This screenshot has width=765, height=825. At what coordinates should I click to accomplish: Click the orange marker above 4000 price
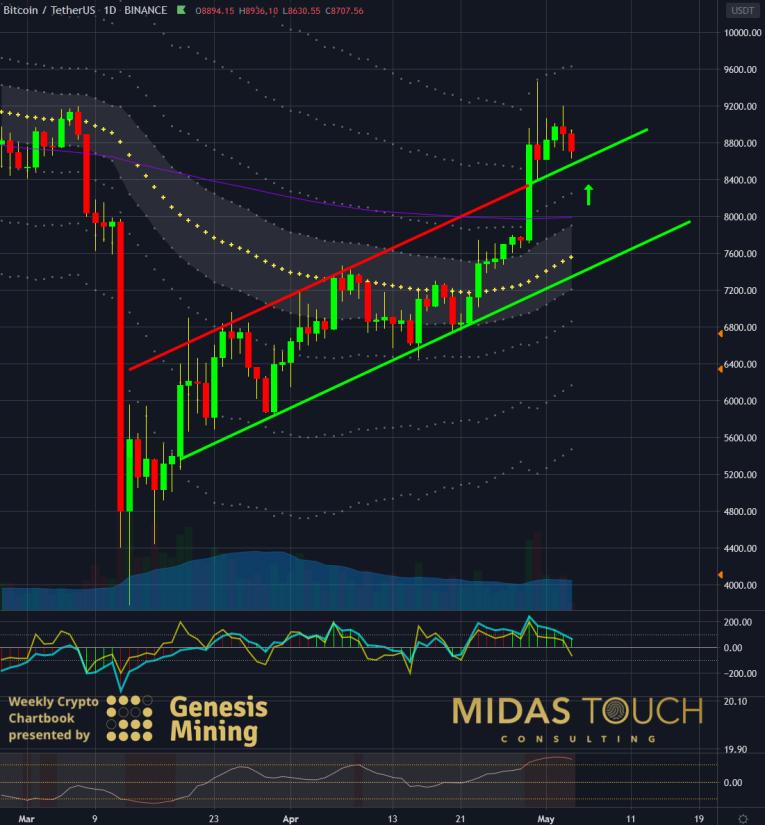[x=720, y=574]
